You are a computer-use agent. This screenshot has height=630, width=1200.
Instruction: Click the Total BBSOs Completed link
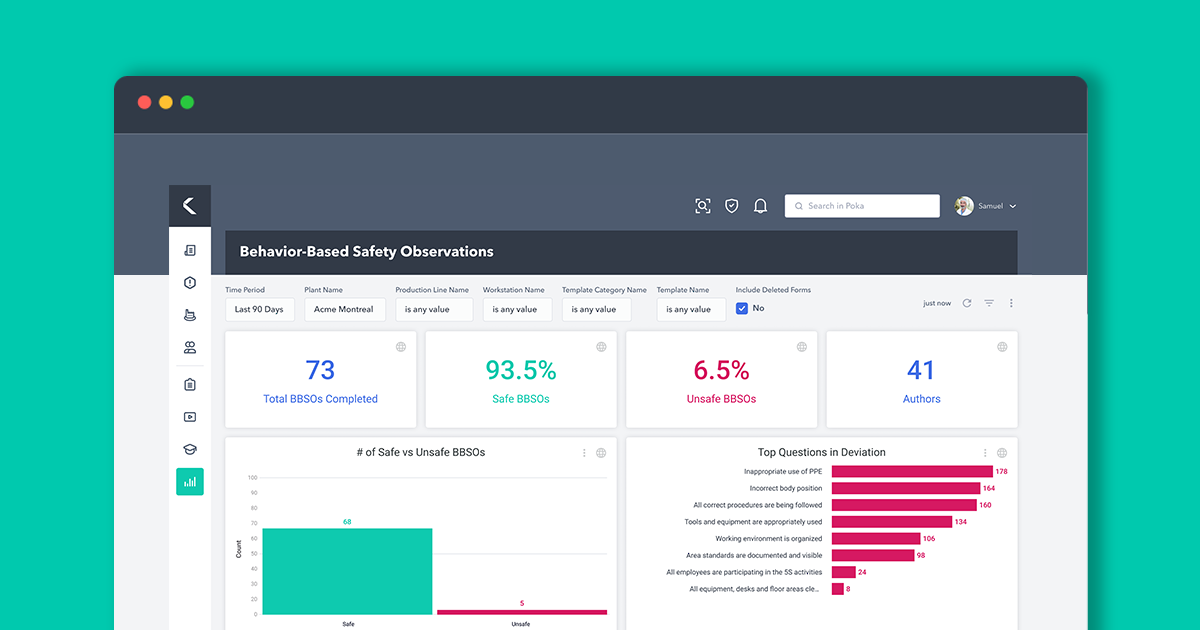(320, 399)
